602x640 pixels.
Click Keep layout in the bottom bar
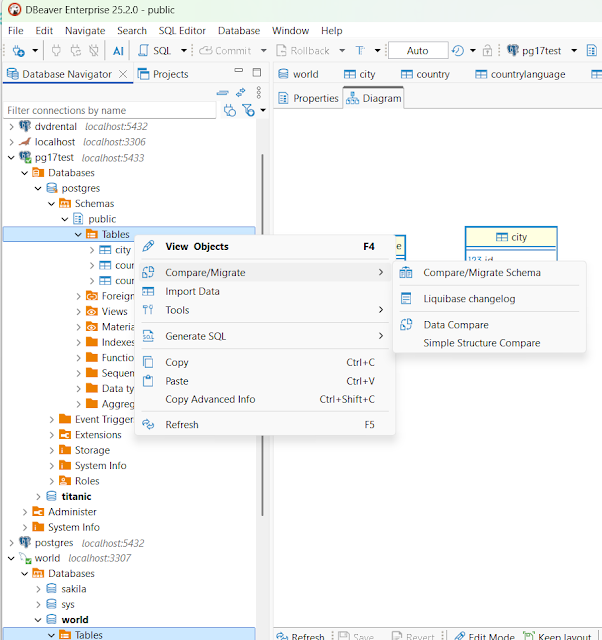coord(557,636)
